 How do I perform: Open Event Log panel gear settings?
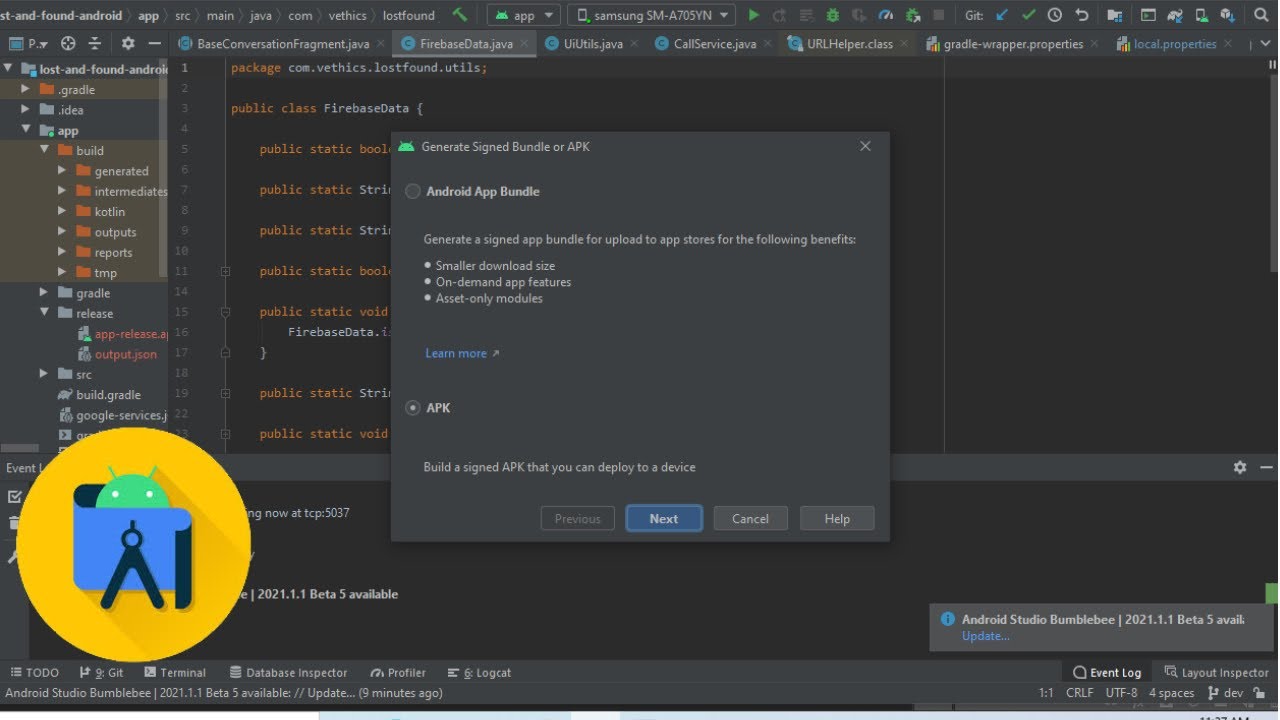[1240, 467]
